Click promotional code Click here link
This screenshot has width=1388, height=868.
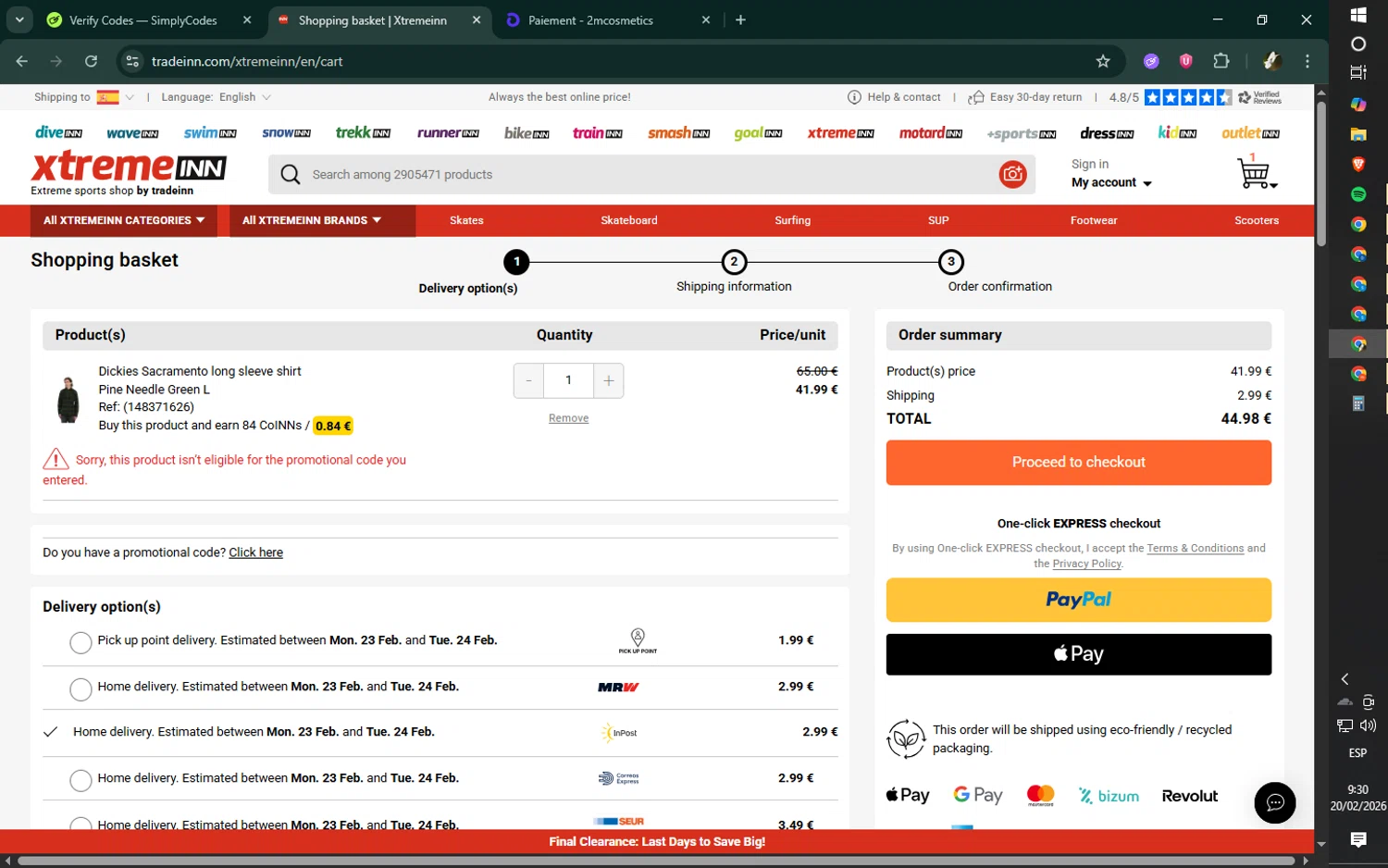point(256,552)
